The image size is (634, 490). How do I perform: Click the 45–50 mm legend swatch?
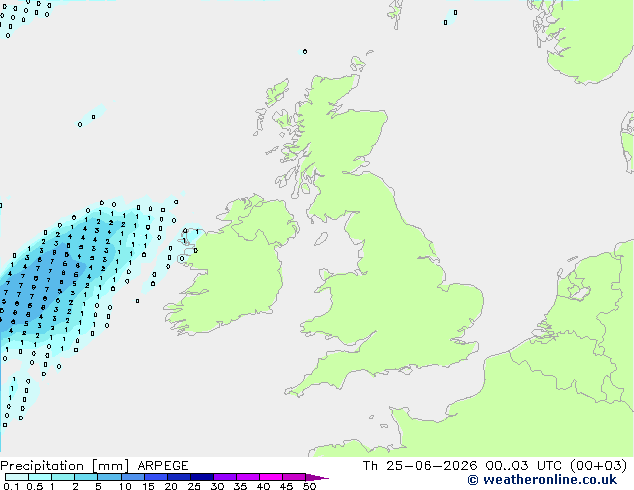(x=294, y=477)
